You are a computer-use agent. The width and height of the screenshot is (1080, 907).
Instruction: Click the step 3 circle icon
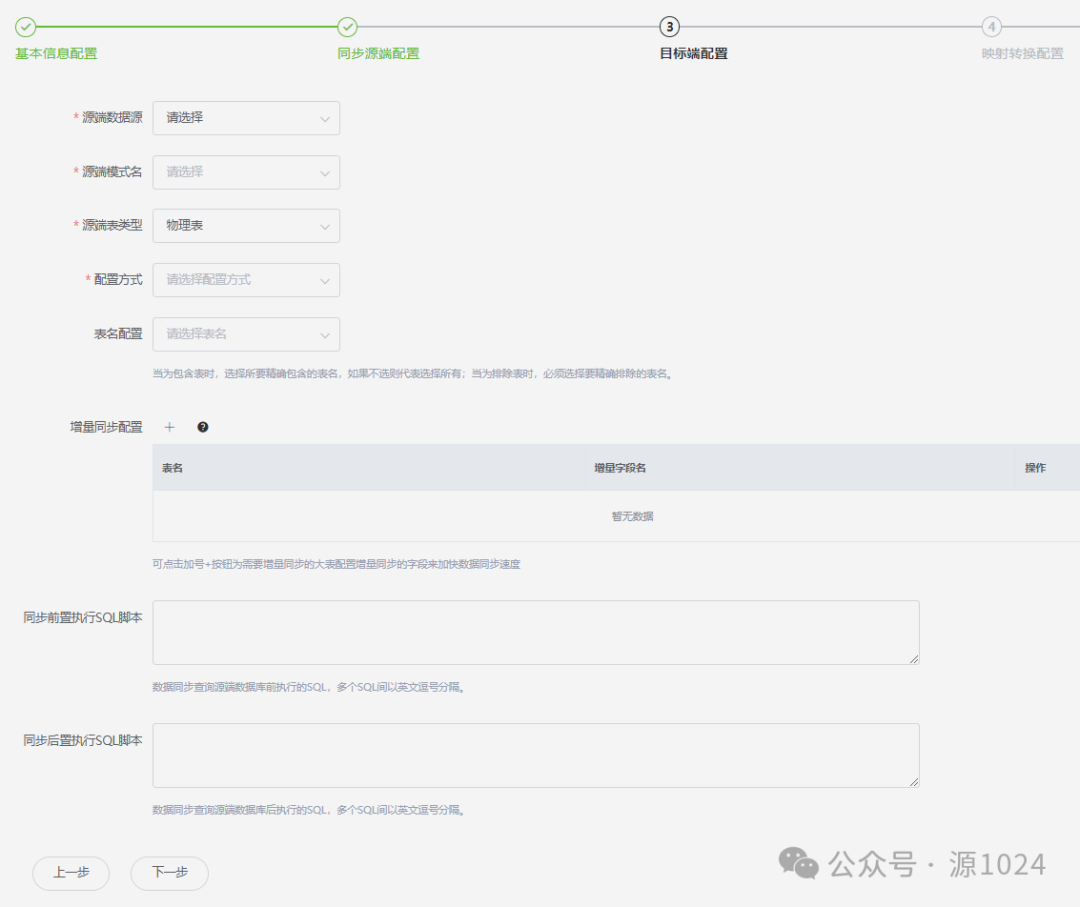pyautogui.click(x=669, y=27)
